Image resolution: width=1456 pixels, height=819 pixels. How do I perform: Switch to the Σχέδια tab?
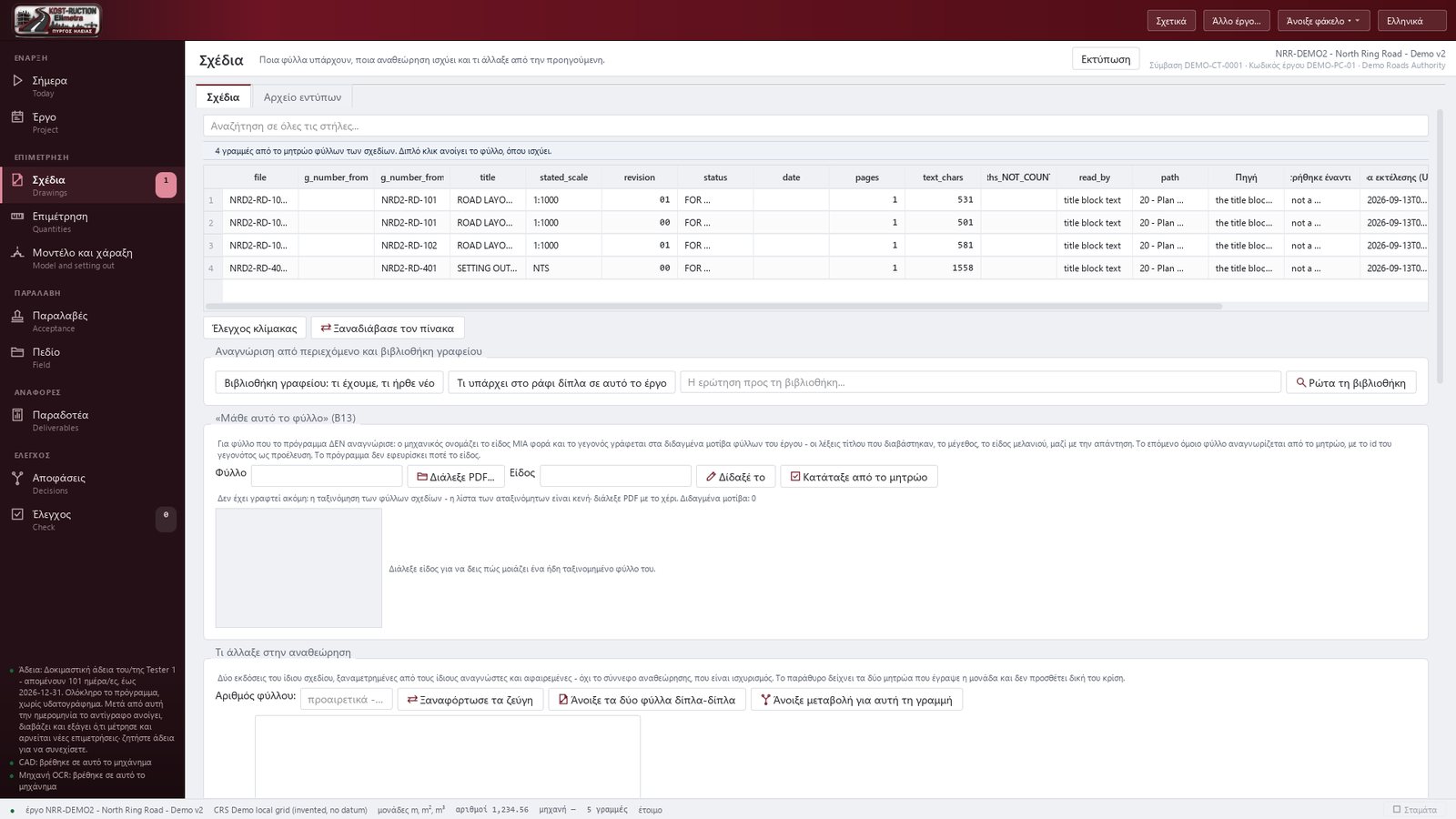[223, 96]
